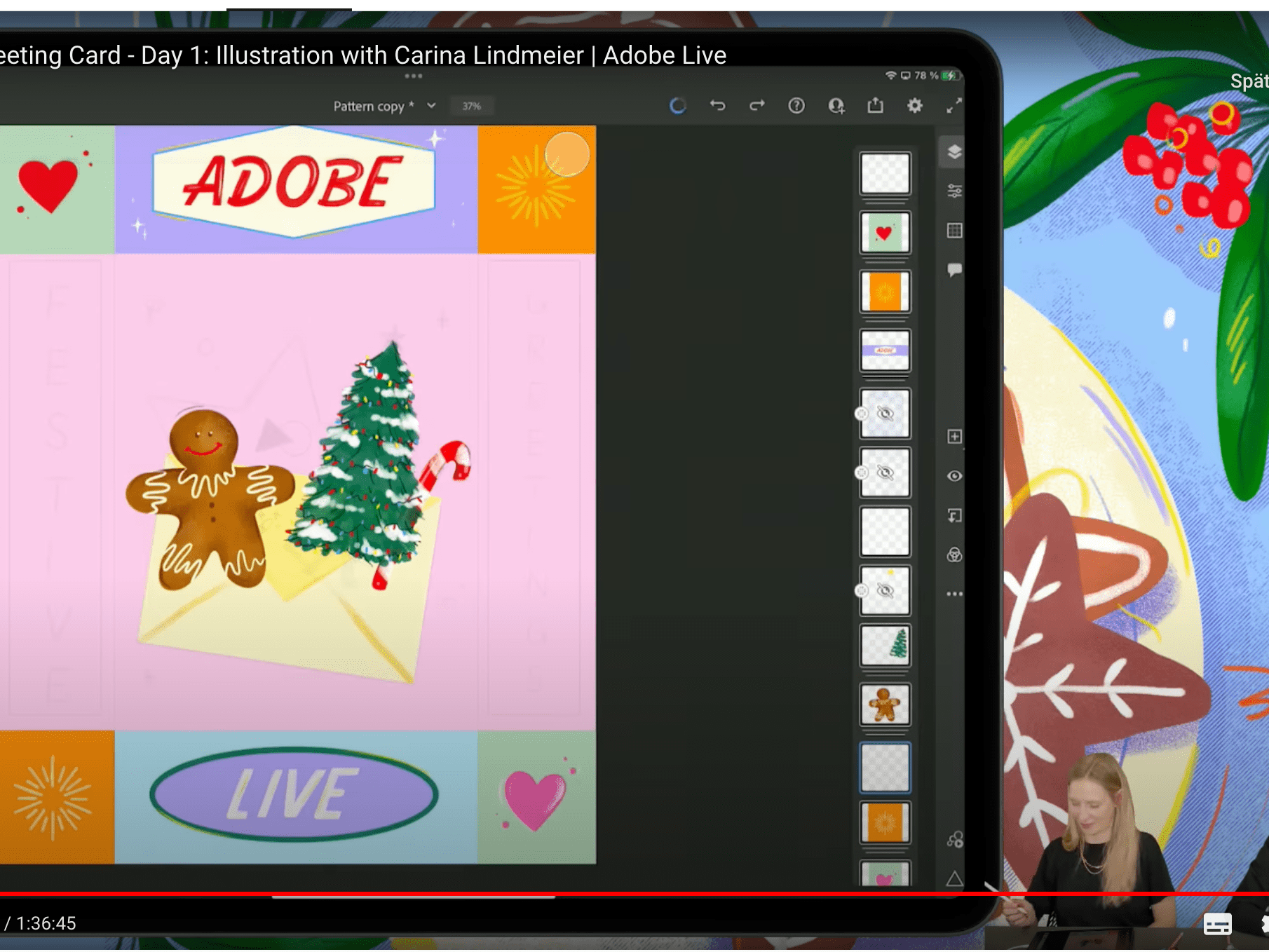Open appearance overlapping circles icon
This screenshot has width=1269, height=952.
(x=954, y=555)
